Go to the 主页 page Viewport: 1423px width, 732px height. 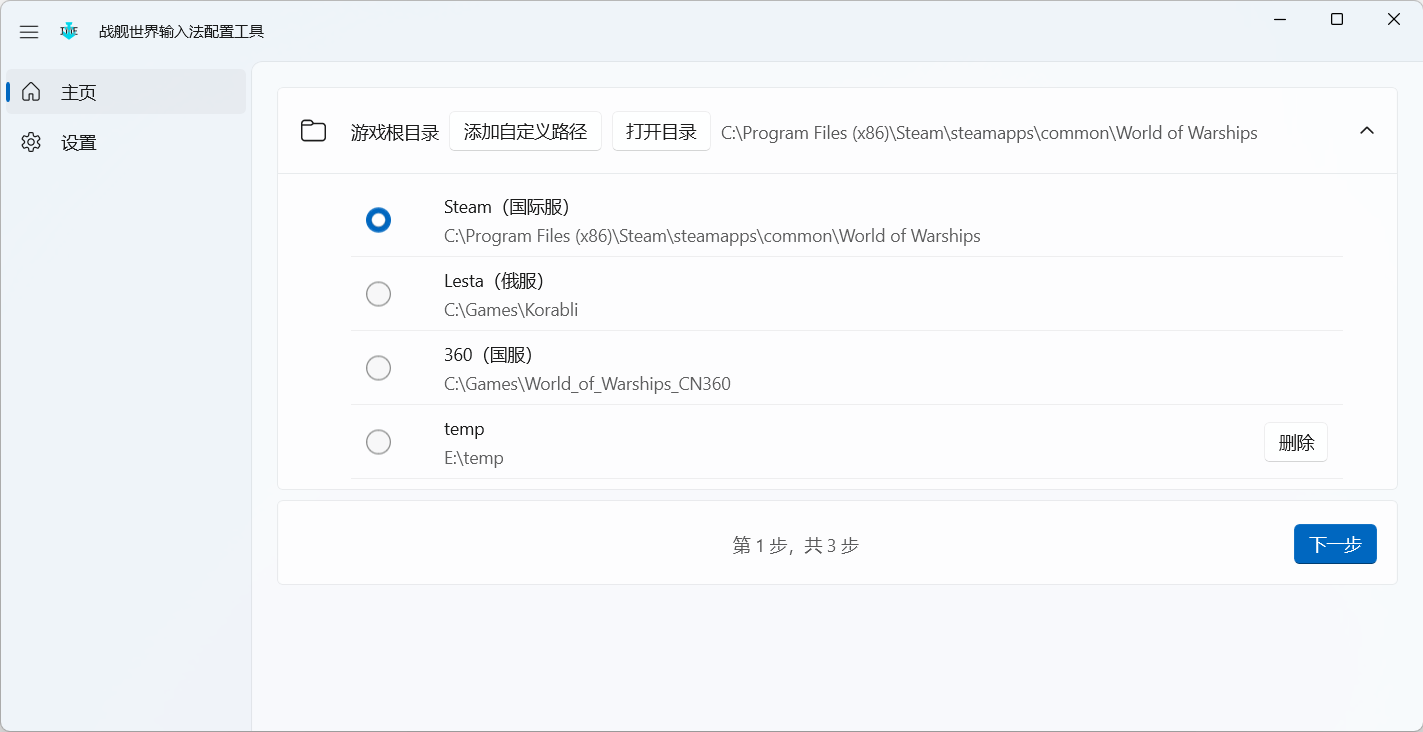pos(126,92)
